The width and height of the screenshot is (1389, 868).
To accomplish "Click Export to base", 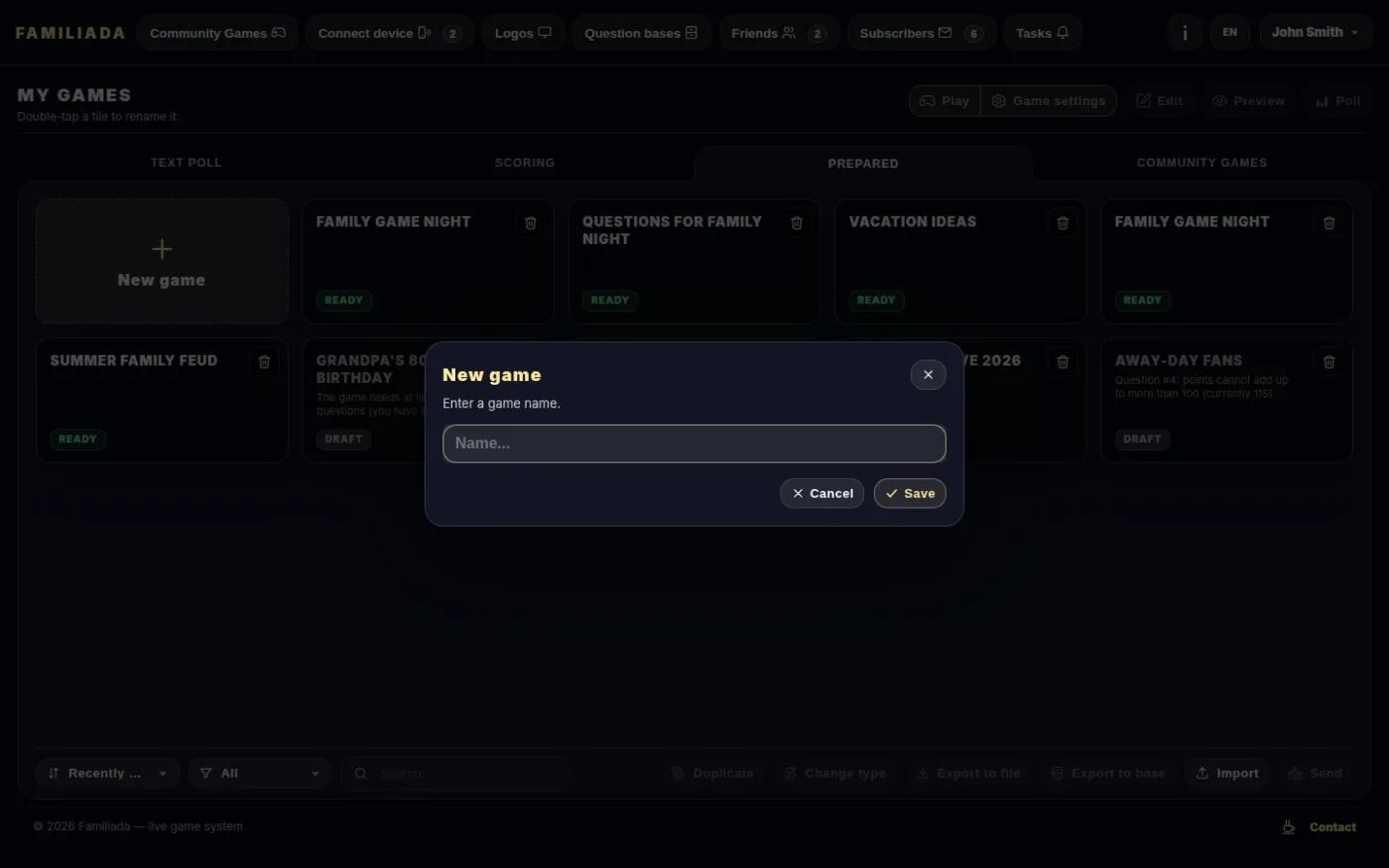I will pyautogui.click(x=1107, y=773).
